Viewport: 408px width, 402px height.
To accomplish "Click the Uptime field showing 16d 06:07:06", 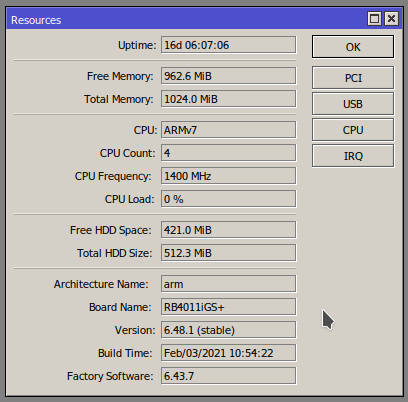I will 229,45.
